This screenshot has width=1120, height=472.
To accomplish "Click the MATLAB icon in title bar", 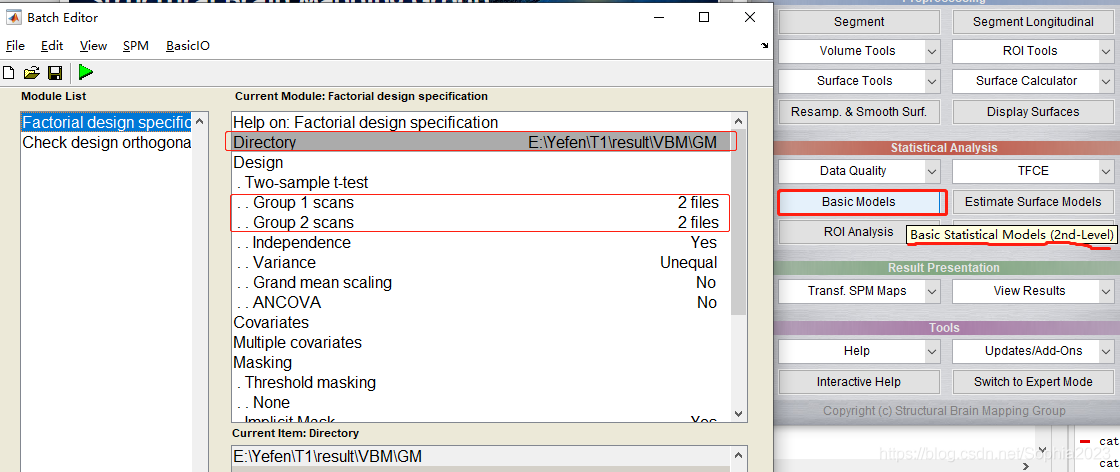I will (14, 17).
